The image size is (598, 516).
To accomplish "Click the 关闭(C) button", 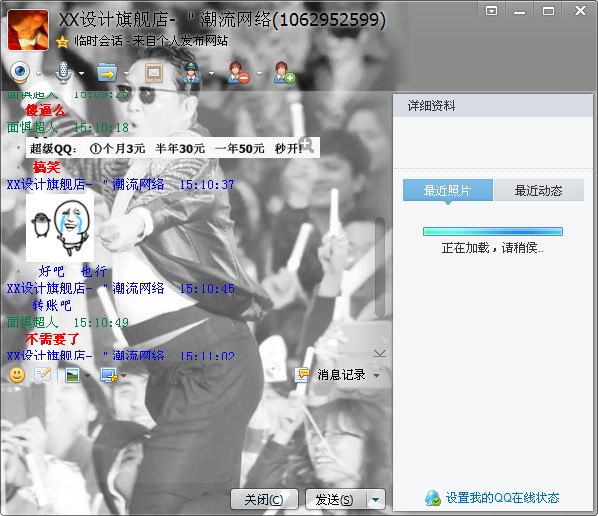I will coord(264,499).
